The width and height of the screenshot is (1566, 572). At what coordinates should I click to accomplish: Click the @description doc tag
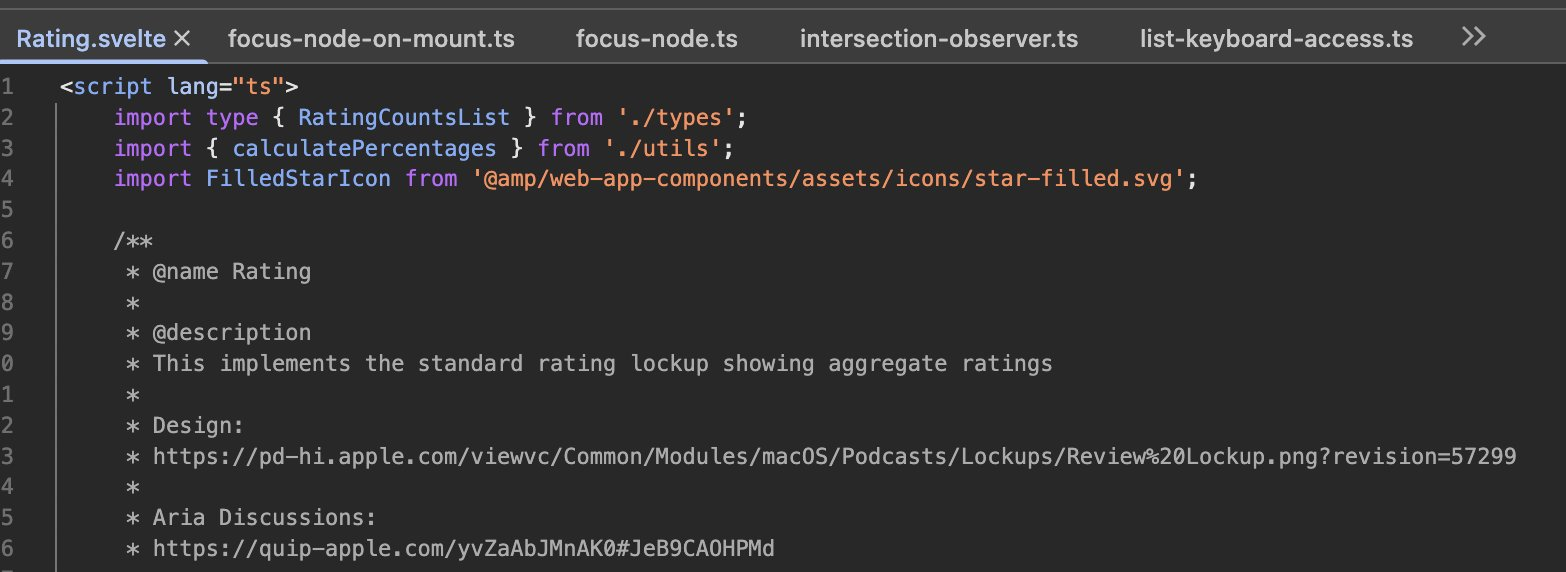(231, 332)
